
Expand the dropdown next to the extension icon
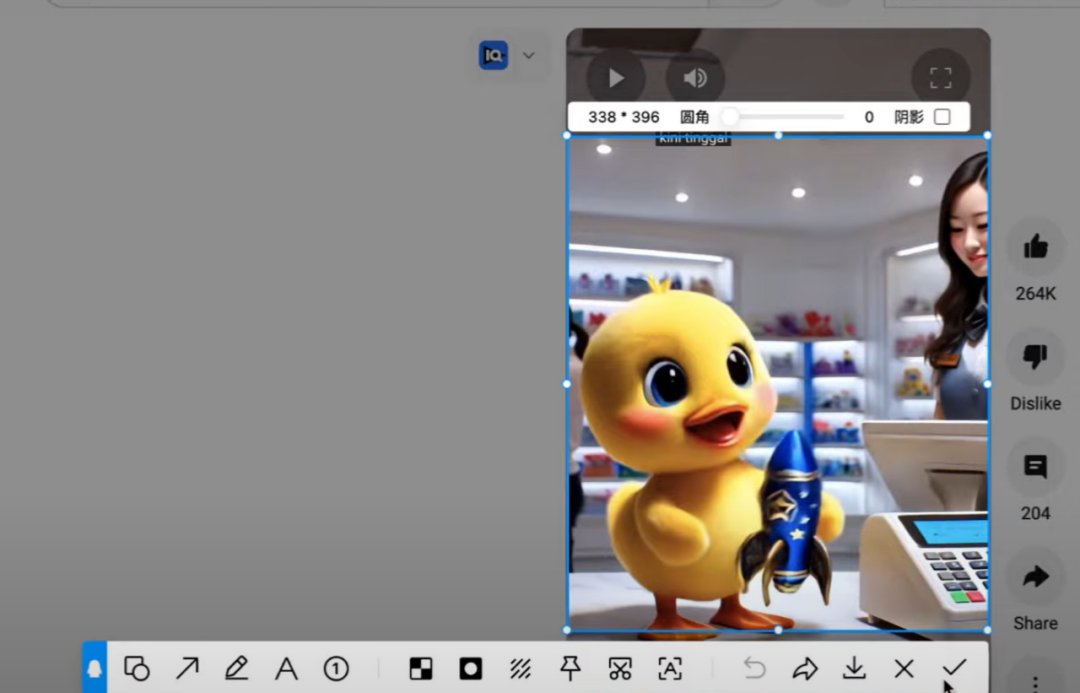click(x=529, y=56)
